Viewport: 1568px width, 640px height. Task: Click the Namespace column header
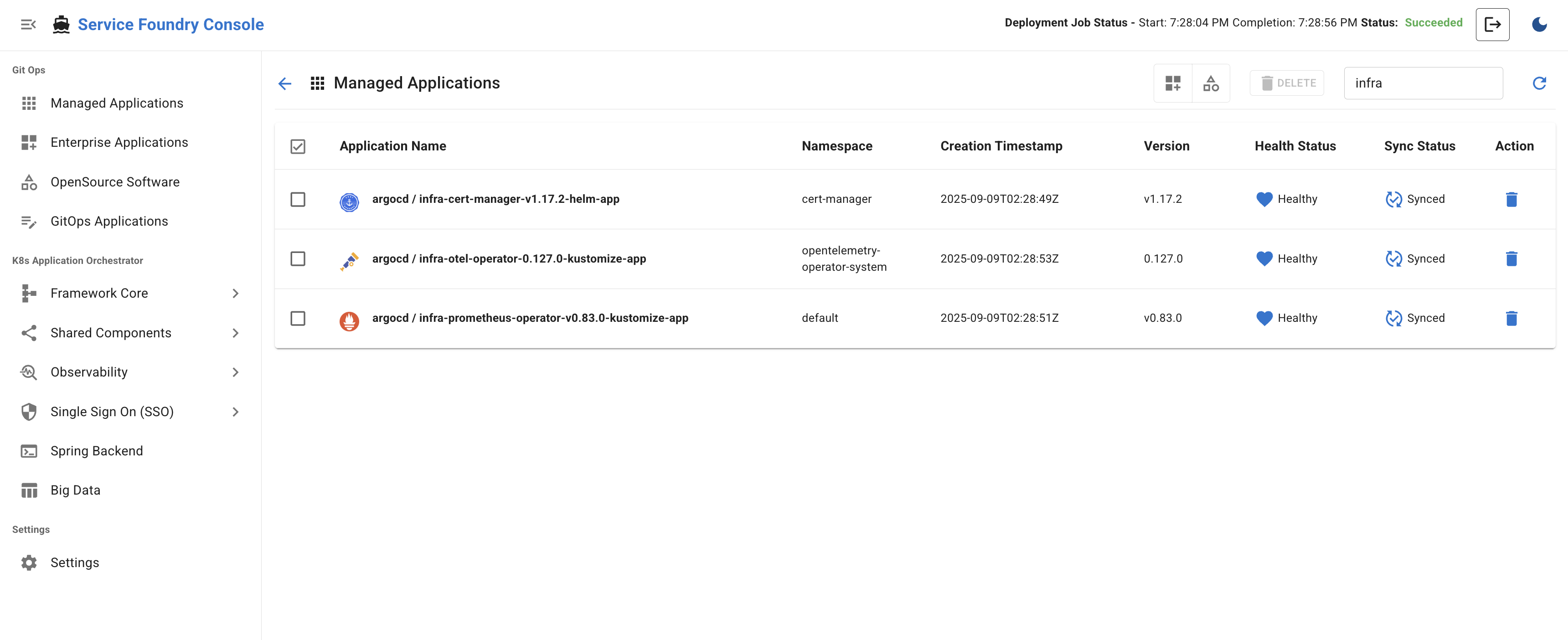tap(836, 146)
